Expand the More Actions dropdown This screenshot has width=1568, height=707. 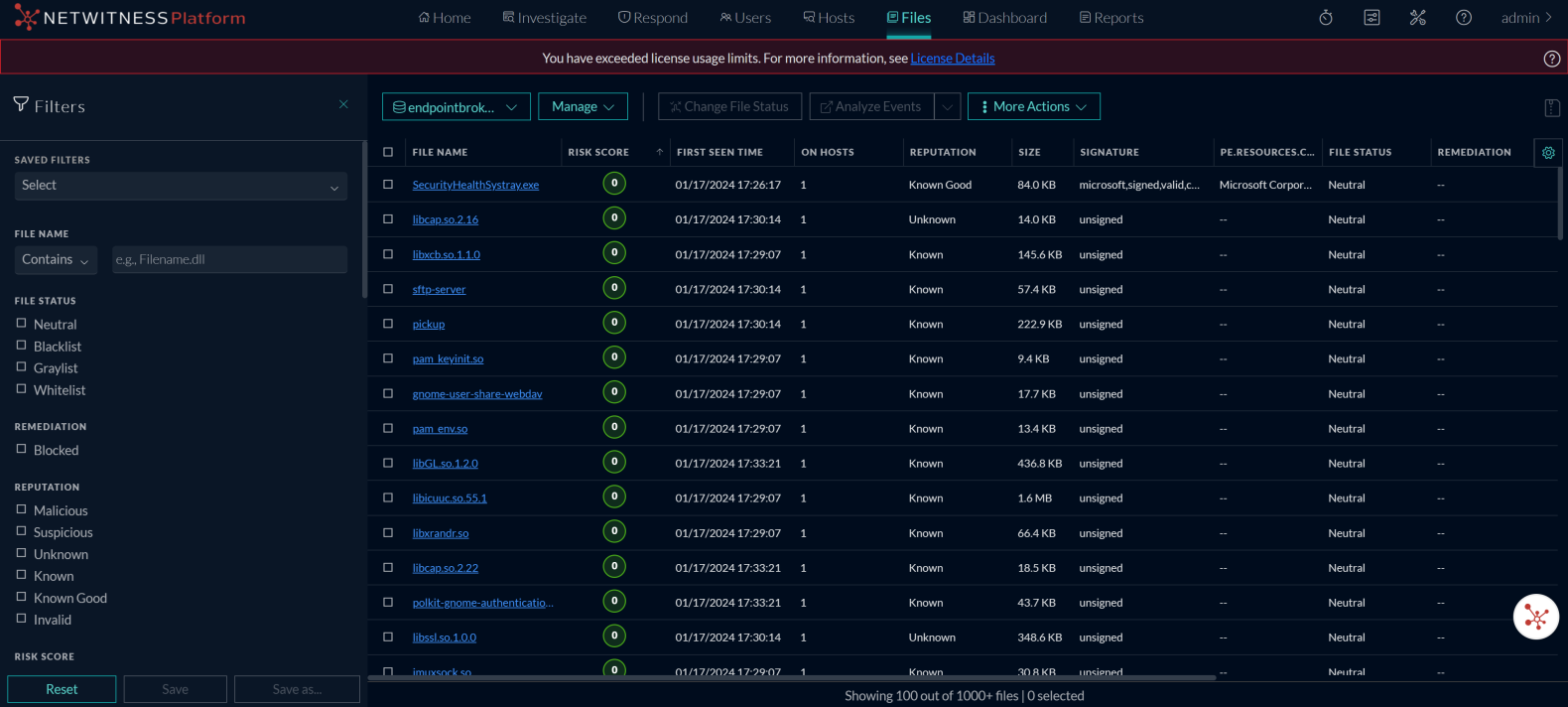1033,107
